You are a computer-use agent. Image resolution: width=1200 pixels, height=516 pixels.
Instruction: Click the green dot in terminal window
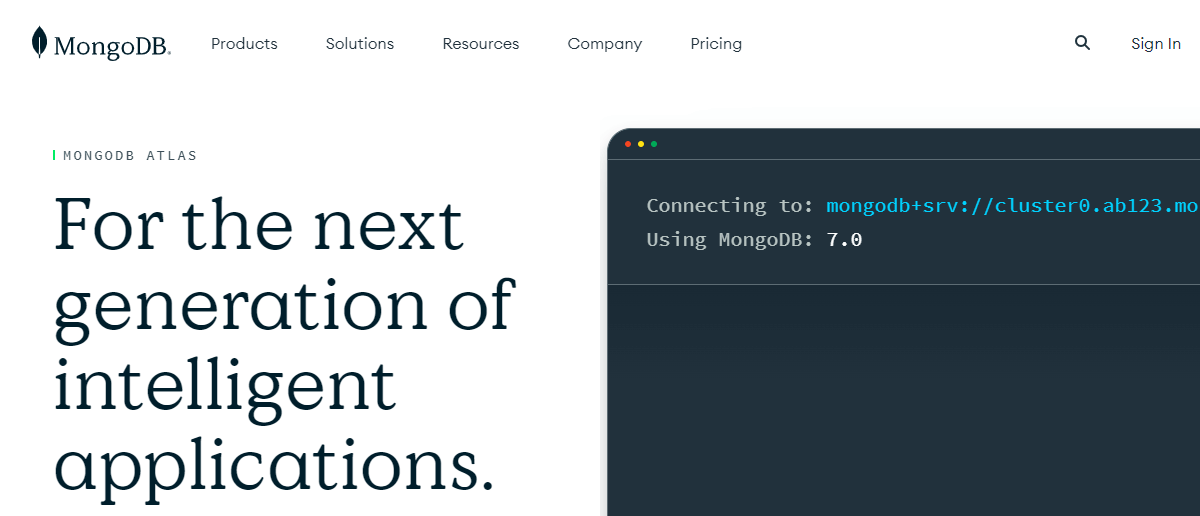654,144
